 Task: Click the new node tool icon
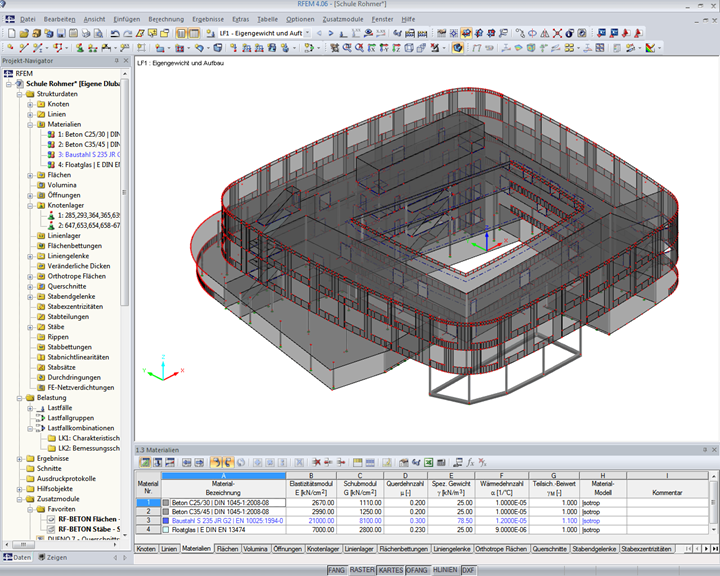pos(11,48)
